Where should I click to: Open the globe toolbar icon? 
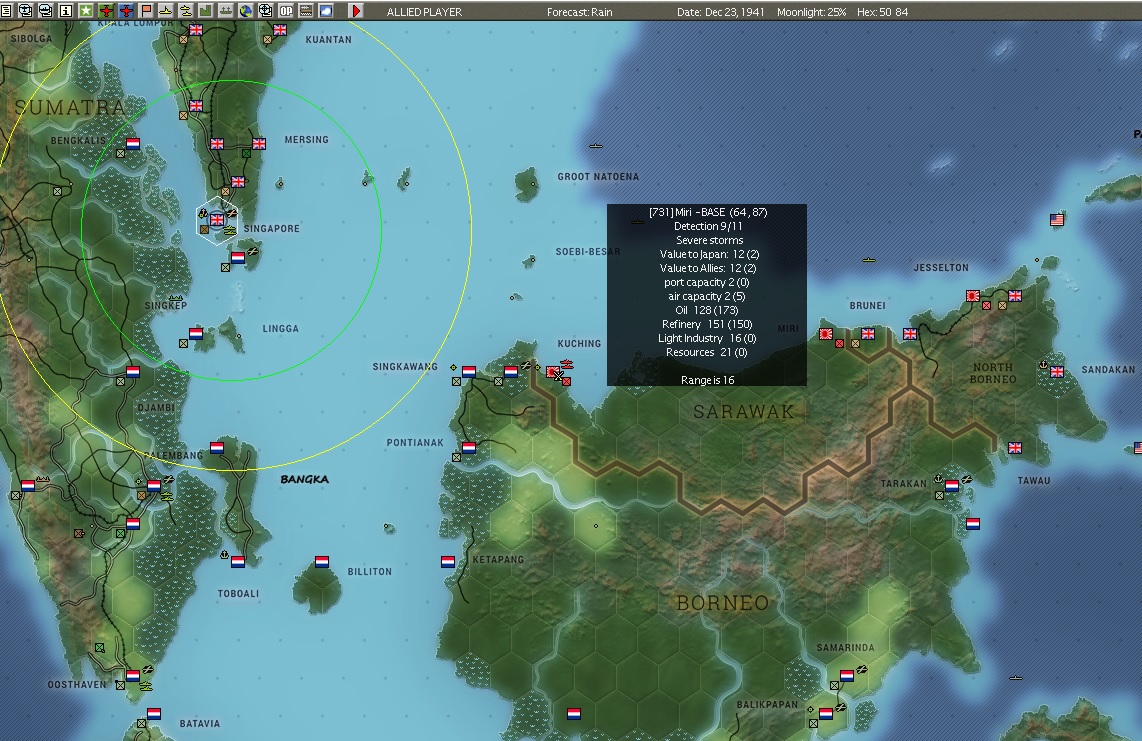coord(245,10)
